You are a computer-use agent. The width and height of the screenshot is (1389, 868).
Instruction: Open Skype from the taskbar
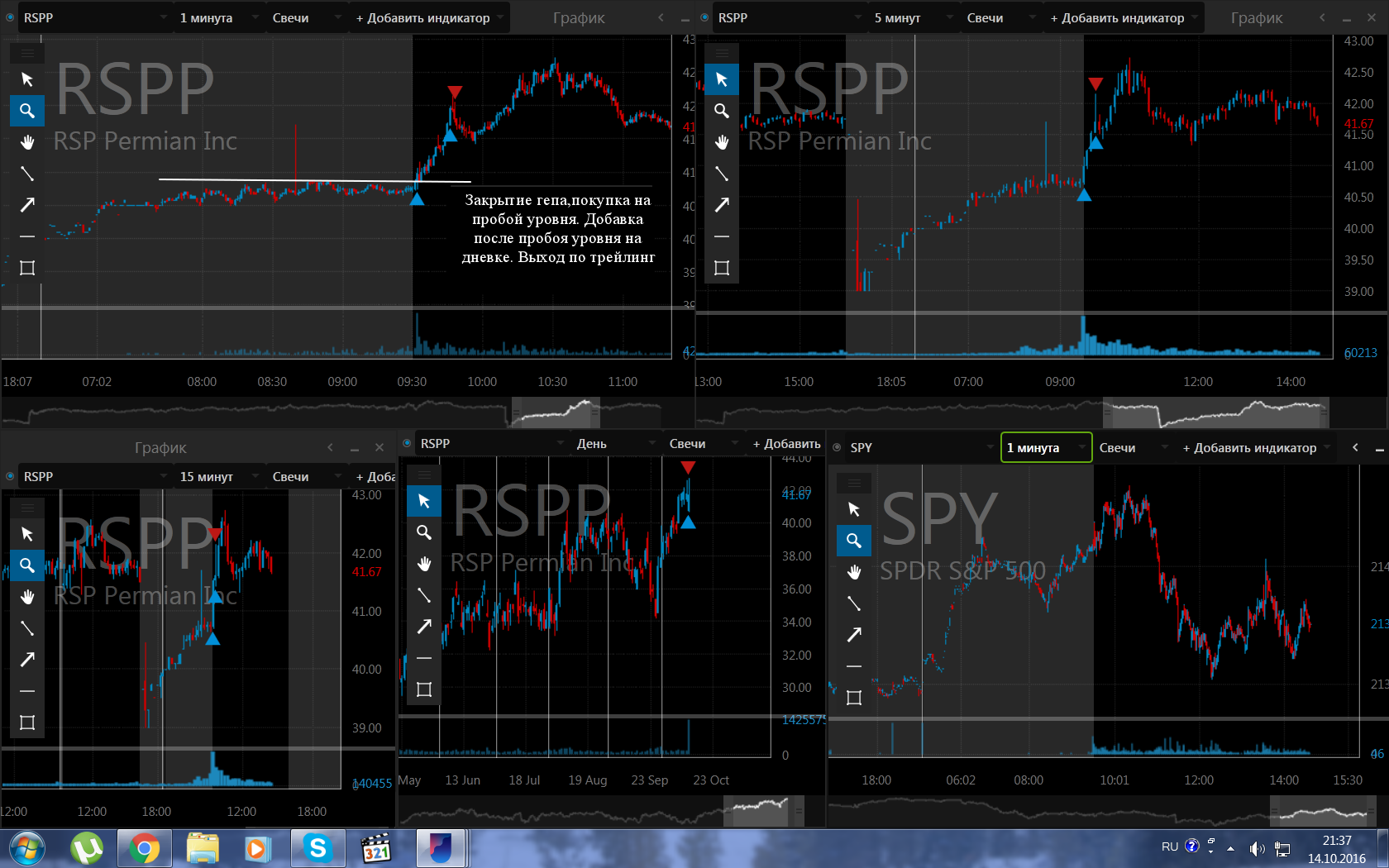(x=317, y=848)
